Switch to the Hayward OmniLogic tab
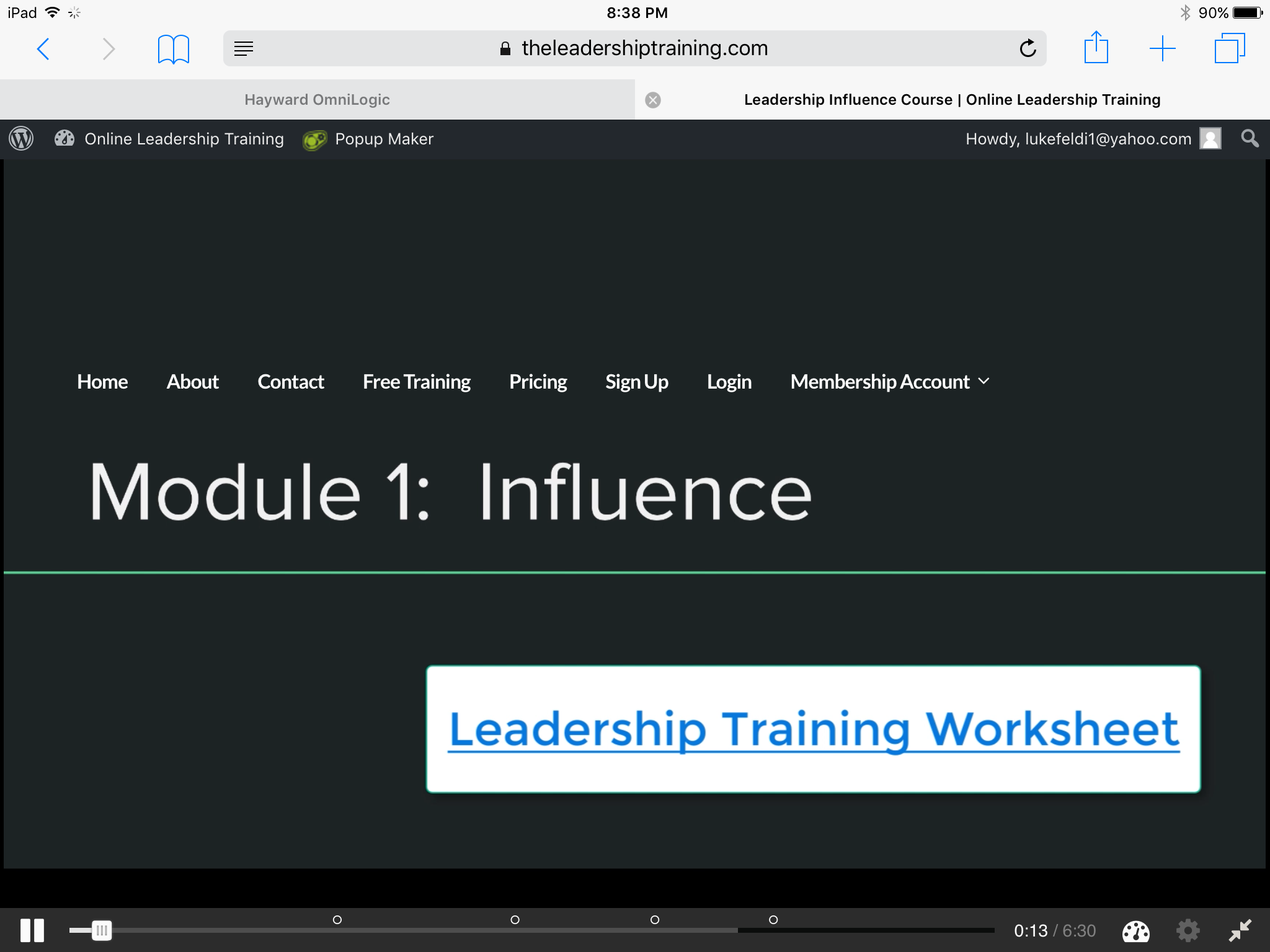Image resolution: width=1270 pixels, height=952 pixels. click(317, 100)
